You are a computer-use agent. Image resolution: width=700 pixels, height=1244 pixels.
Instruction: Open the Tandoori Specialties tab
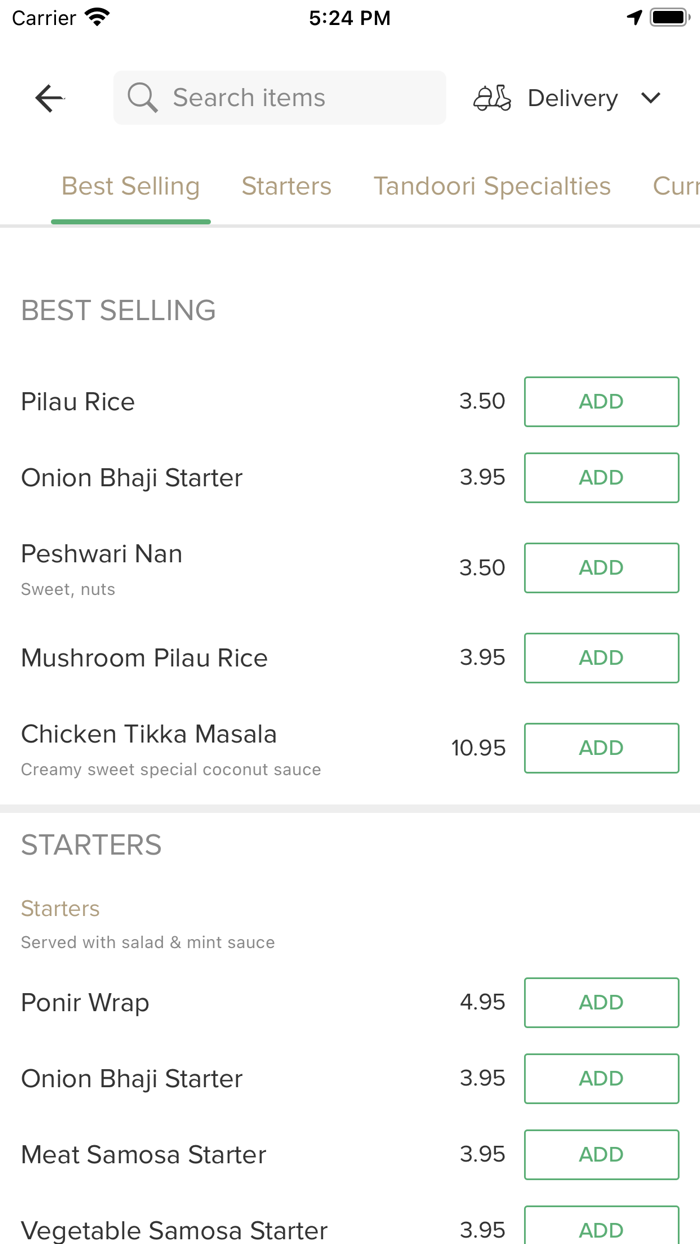(492, 186)
